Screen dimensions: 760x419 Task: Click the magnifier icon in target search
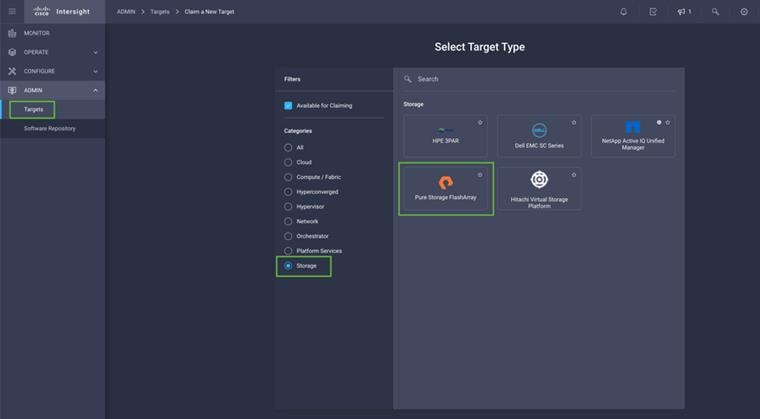(408, 79)
